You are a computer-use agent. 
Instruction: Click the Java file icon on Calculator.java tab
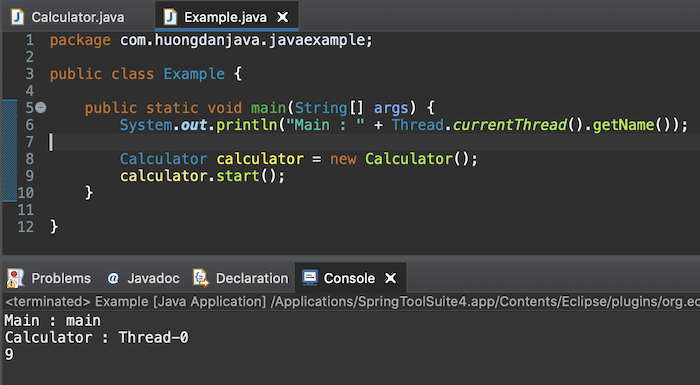point(17,17)
